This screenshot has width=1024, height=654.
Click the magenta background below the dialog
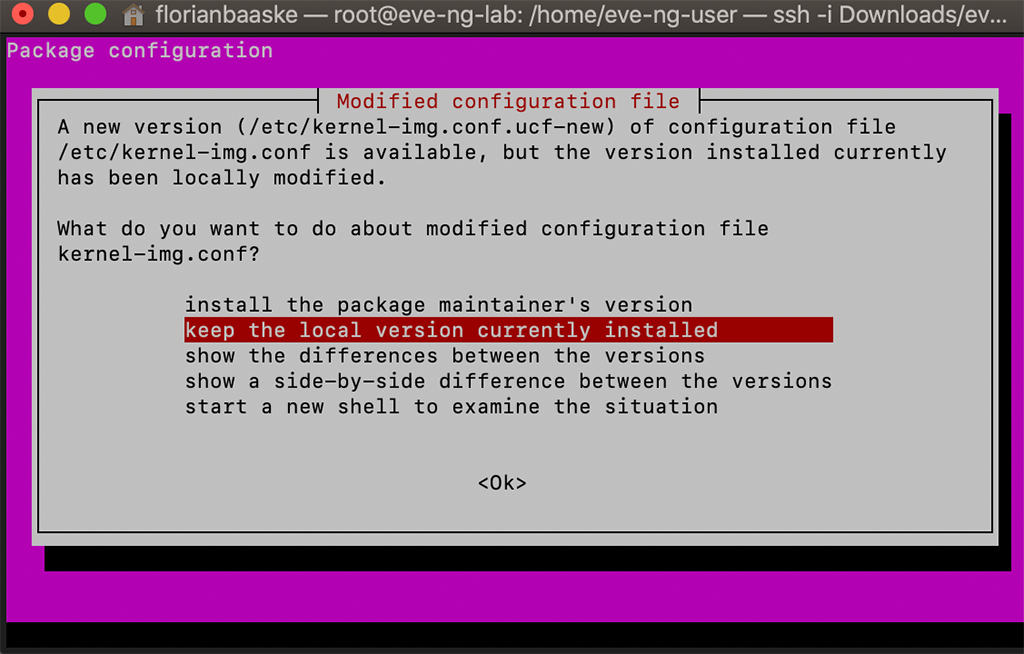coord(512,597)
